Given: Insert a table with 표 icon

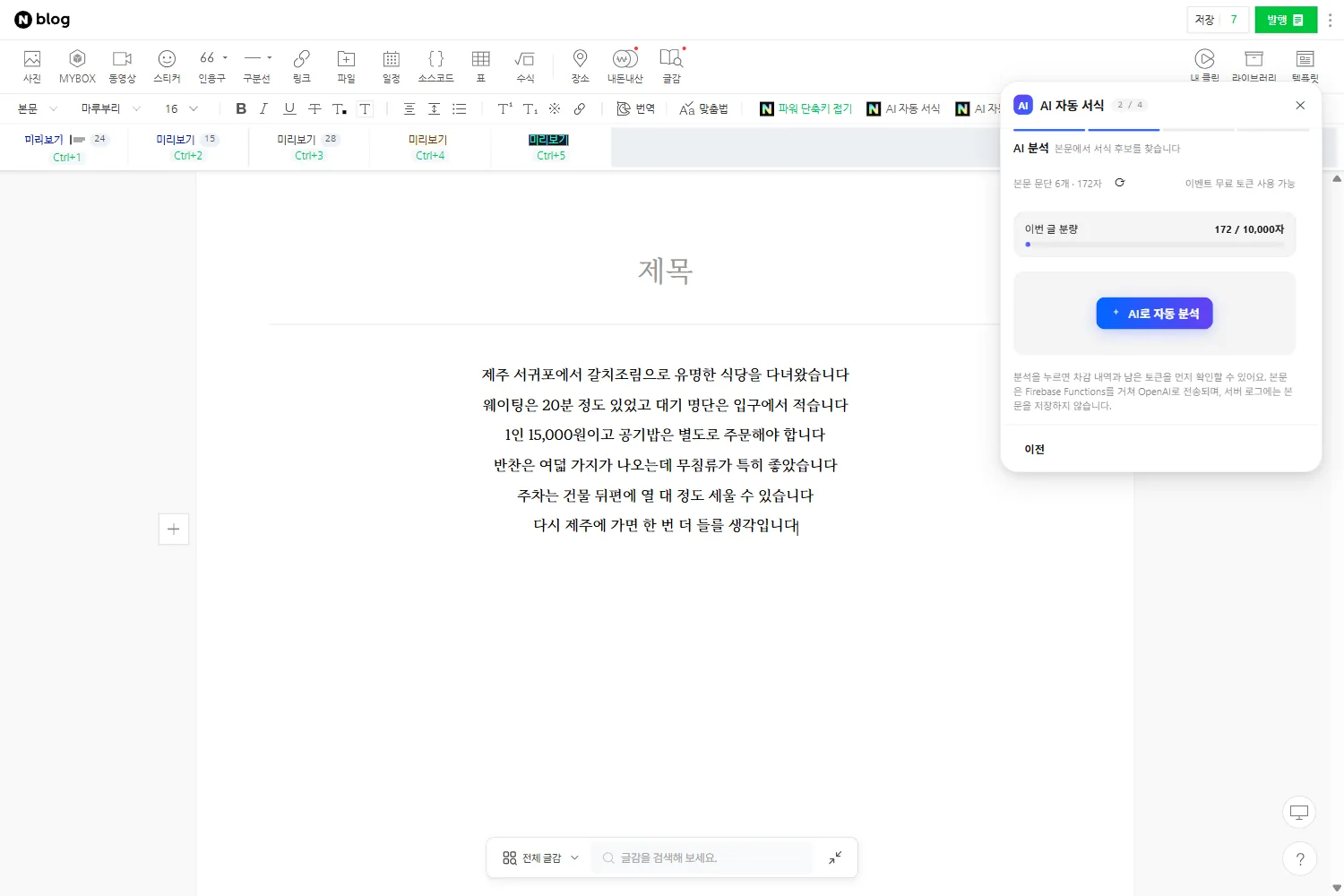Looking at the screenshot, I should pos(481,66).
